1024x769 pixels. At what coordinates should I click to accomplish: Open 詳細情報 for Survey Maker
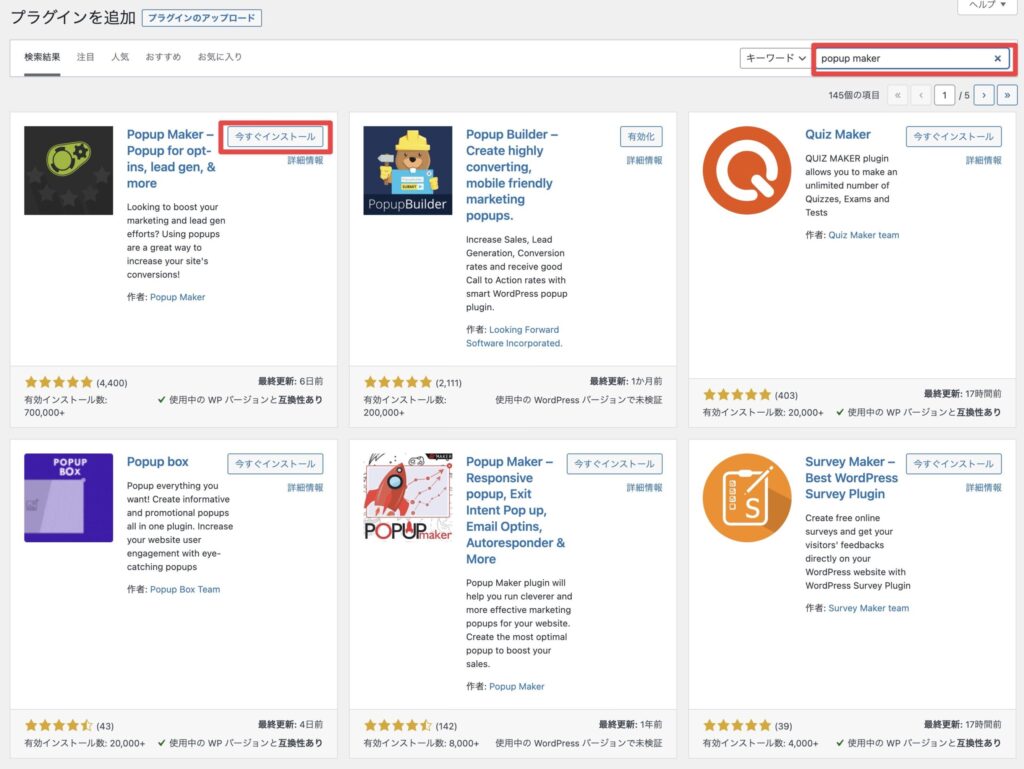pos(983,488)
